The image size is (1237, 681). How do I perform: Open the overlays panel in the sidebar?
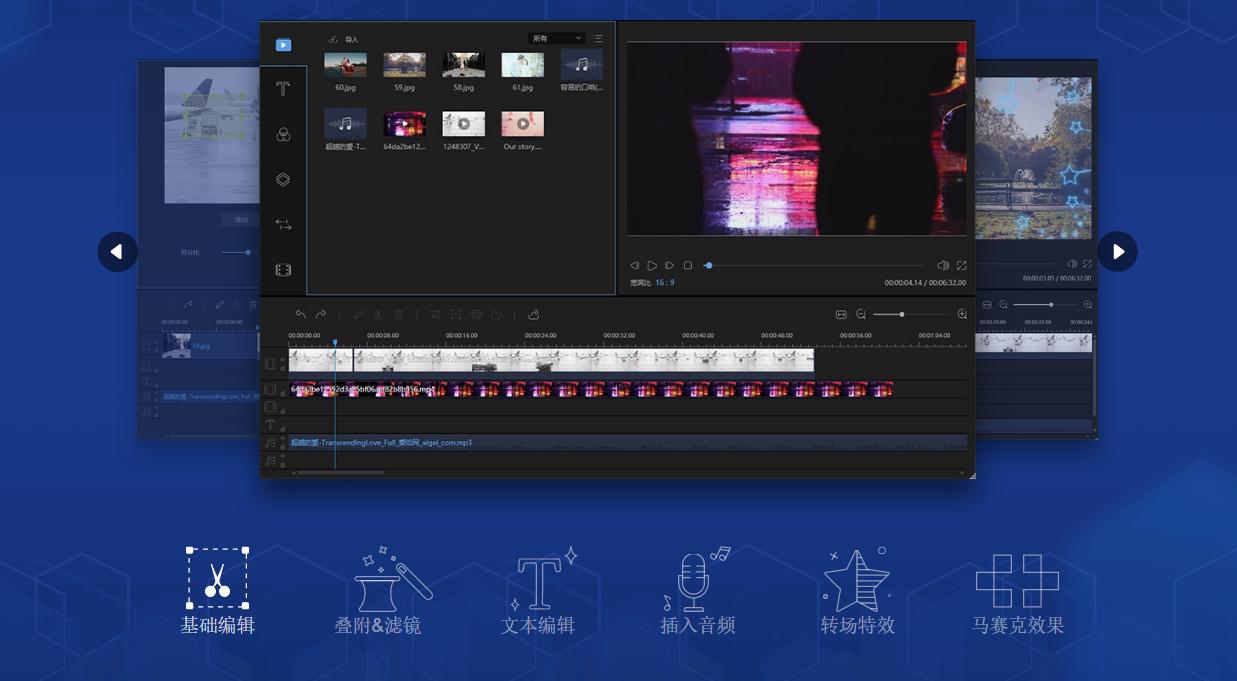[x=283, y=133]
